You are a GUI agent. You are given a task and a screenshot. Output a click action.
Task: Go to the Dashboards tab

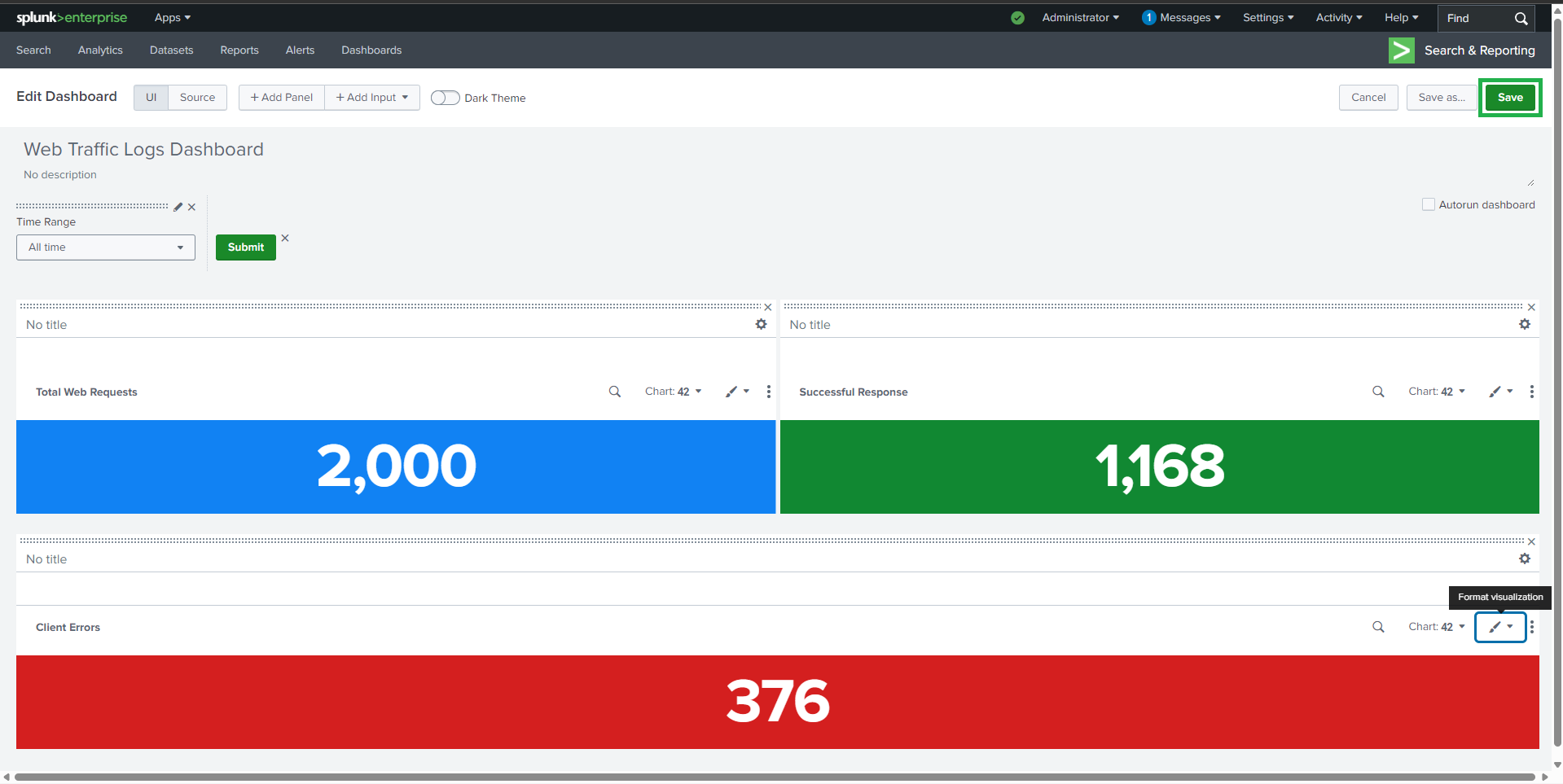(371, 50)
